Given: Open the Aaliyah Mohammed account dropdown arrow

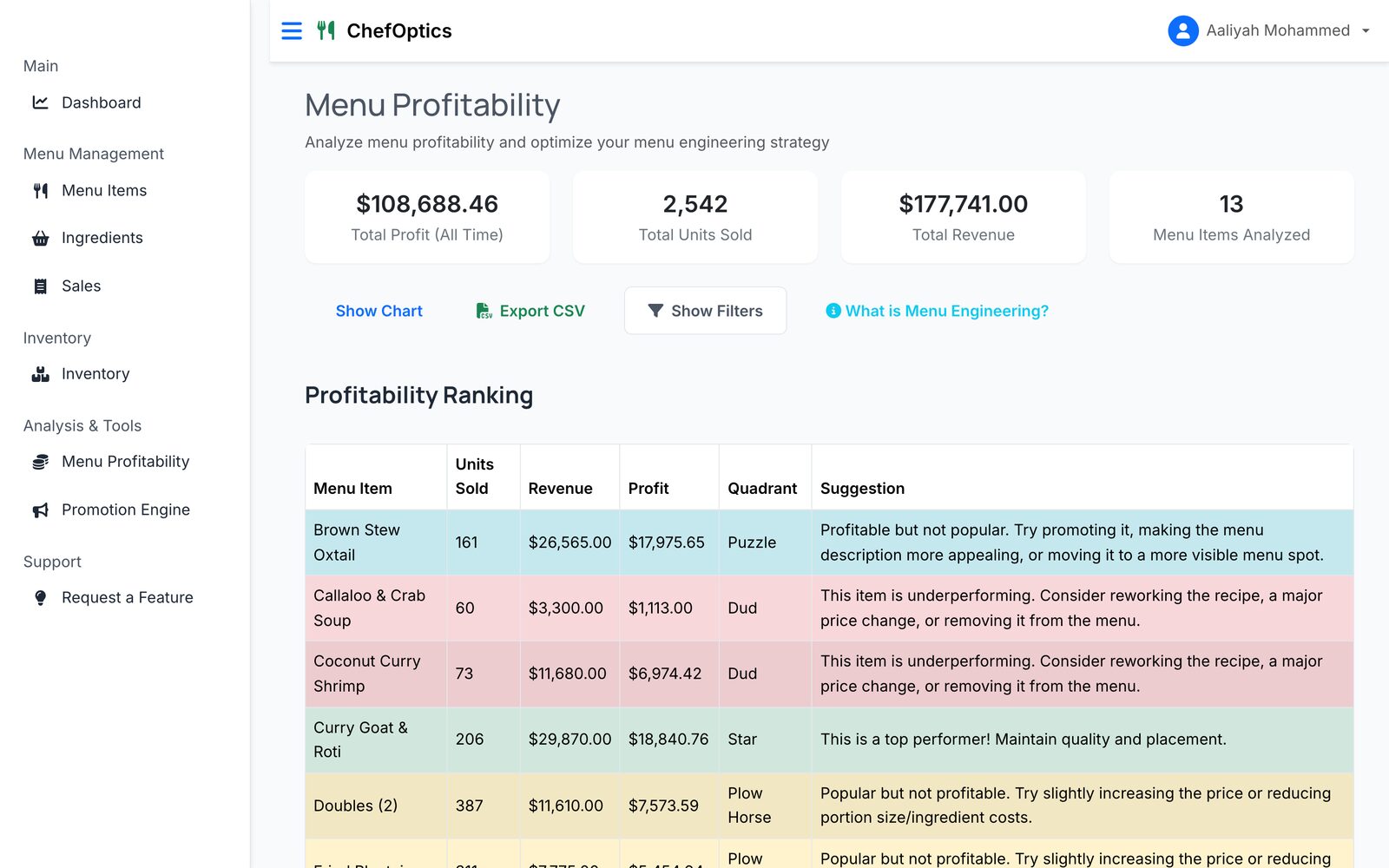Looking at the screenshot, I should 1366,31.
